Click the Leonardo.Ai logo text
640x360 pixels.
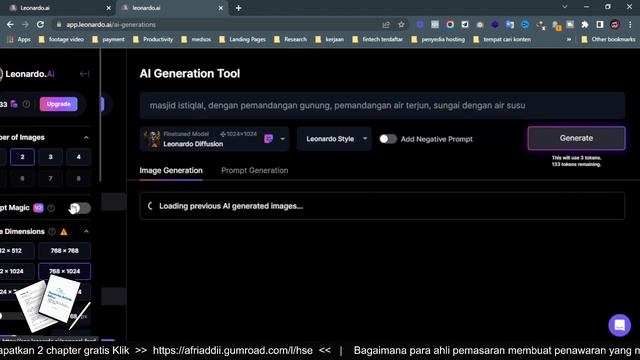(30, 74)
